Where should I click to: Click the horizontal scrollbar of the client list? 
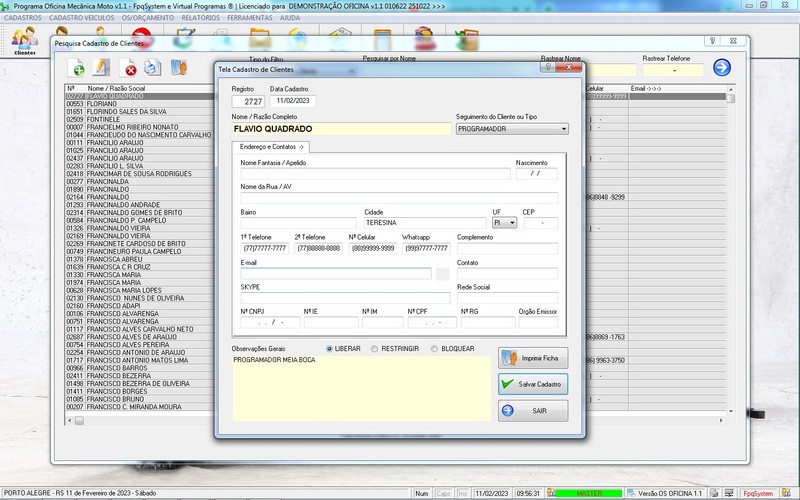(x=395, y=421)
